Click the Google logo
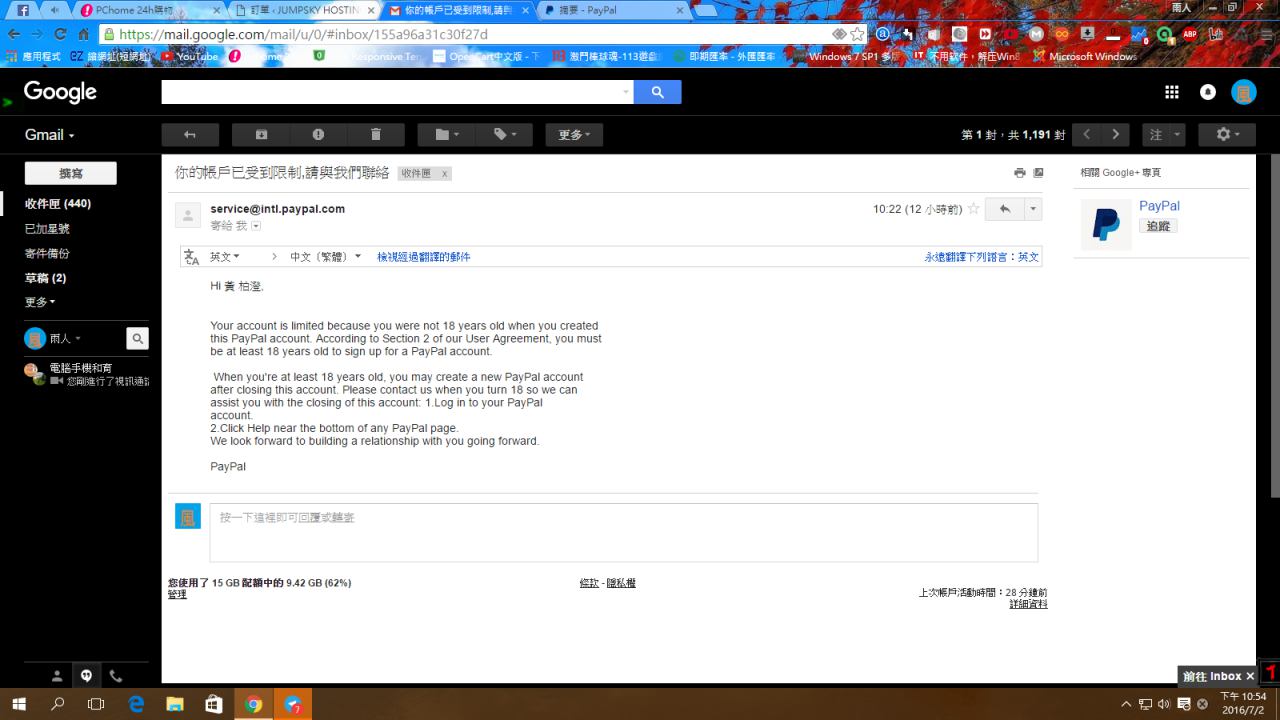This screenshot has width=1280, height=720. [x=60, y=92]
